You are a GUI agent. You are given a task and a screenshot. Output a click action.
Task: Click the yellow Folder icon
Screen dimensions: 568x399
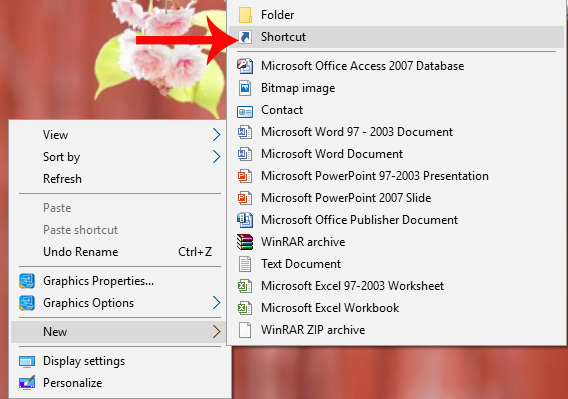coord(245,15)
